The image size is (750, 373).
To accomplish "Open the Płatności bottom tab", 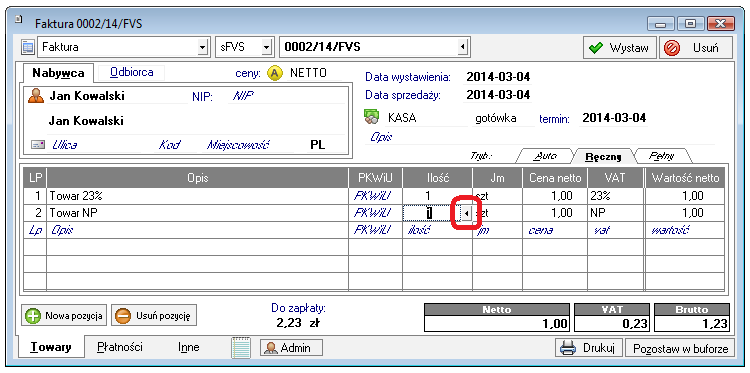I will pyautogui.click(x=120, y=347).
